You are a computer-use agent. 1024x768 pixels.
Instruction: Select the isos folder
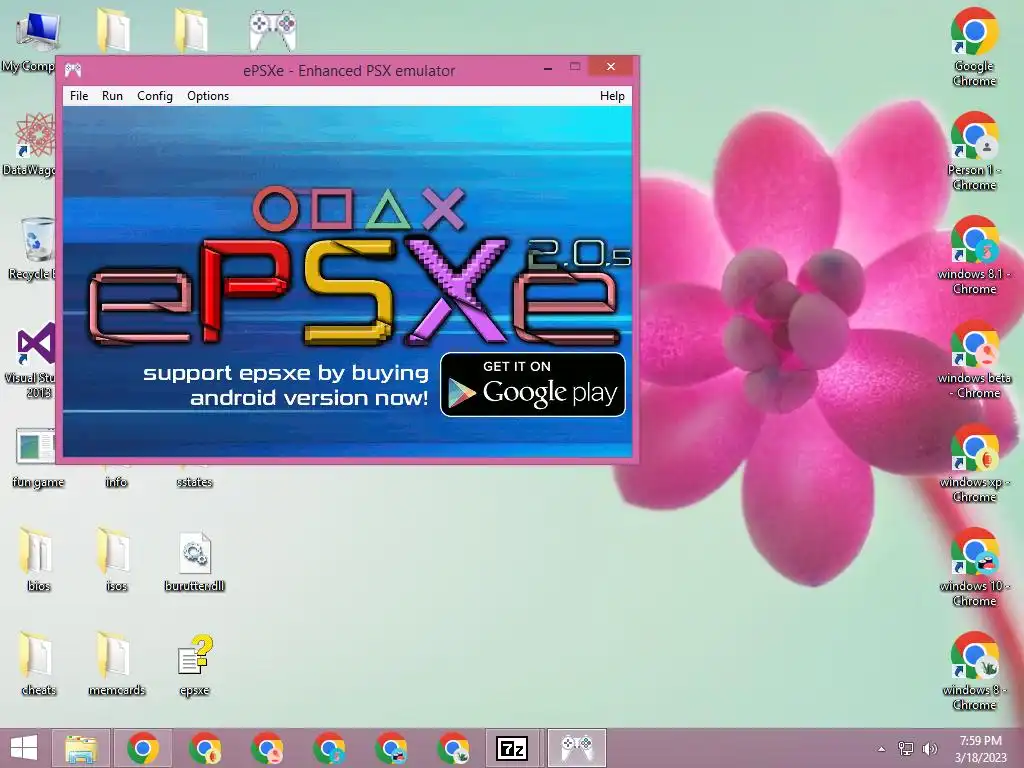(116, 560)
